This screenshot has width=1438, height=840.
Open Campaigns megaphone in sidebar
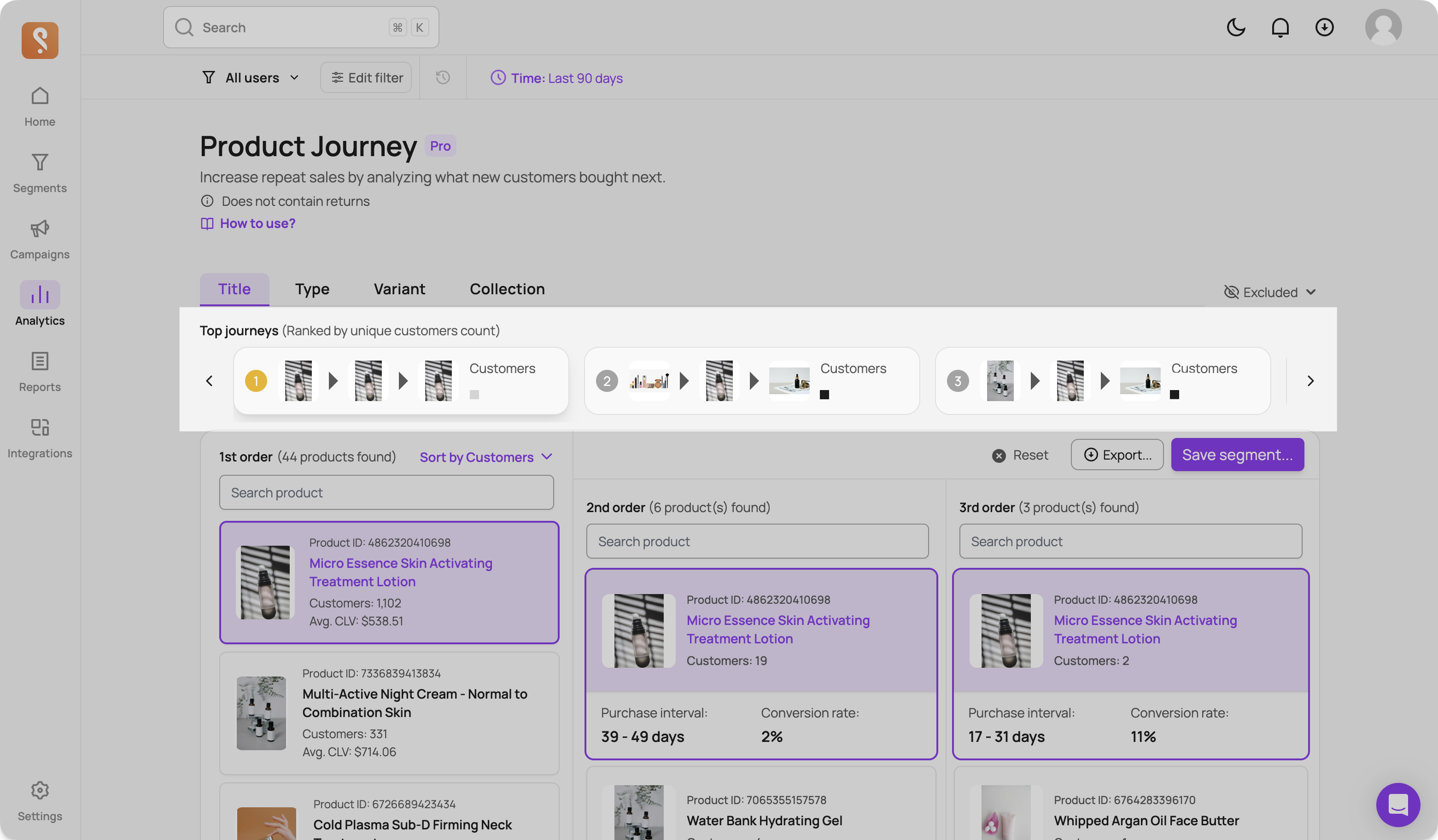[40, 239]
